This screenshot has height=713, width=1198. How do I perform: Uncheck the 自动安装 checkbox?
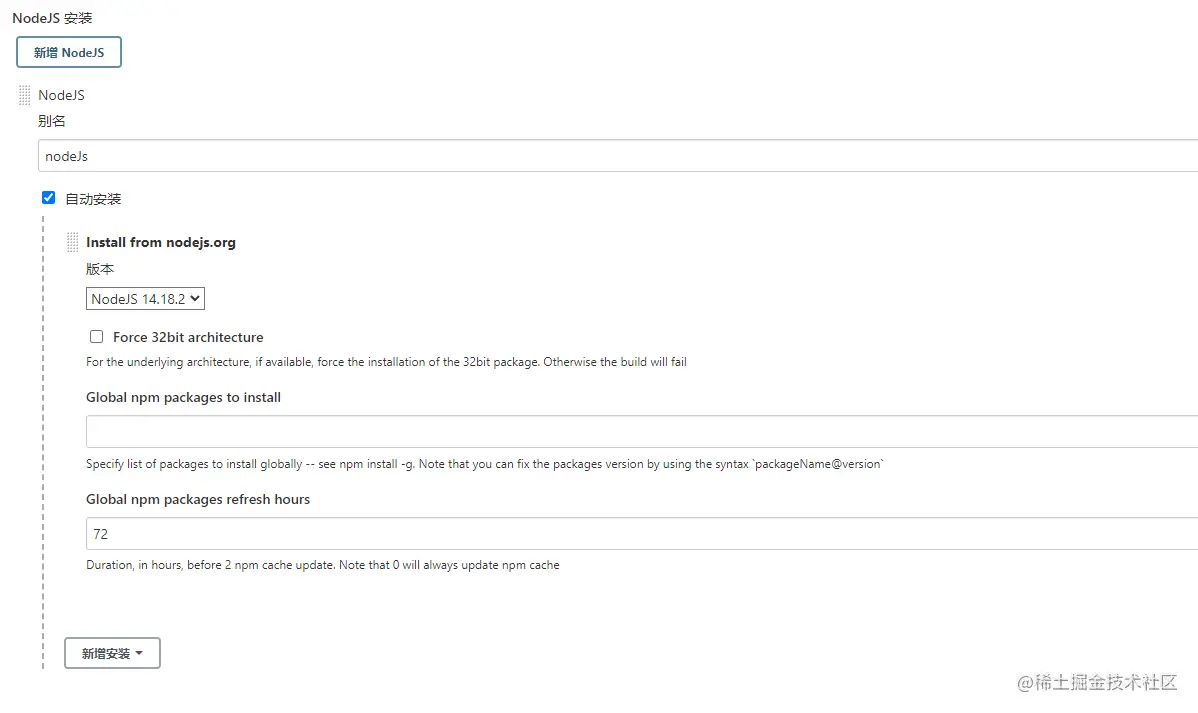click(x=48, y=198)
